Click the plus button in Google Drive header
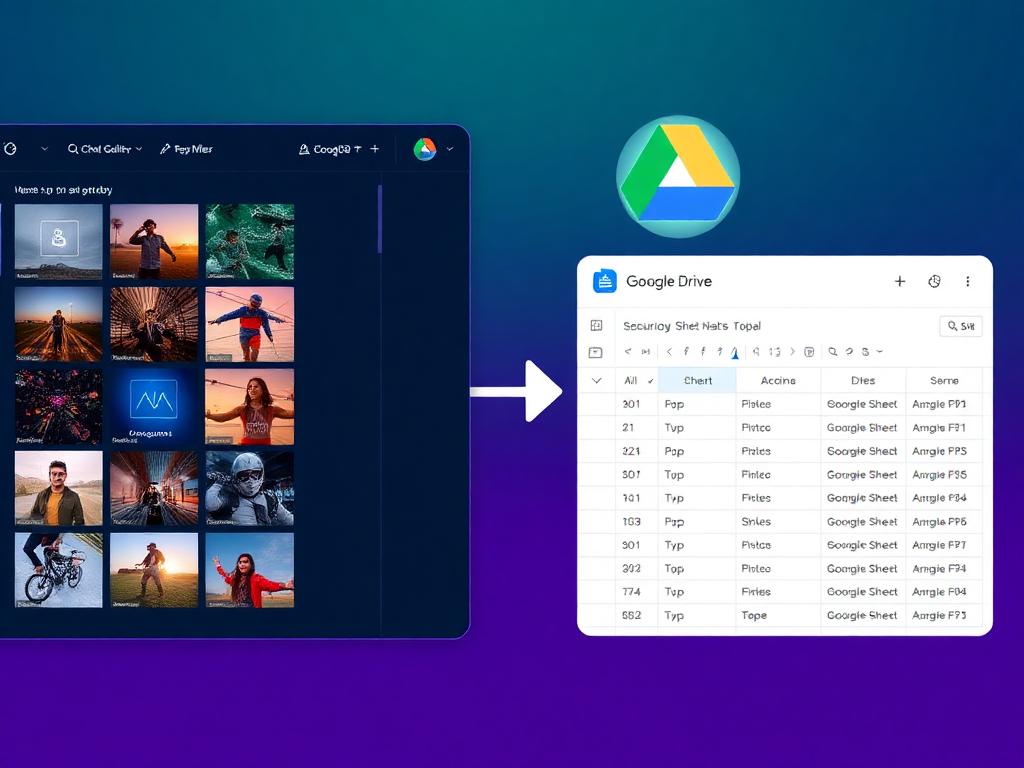The width and height of the screenshot is (1024, 768). pos(900,281)
